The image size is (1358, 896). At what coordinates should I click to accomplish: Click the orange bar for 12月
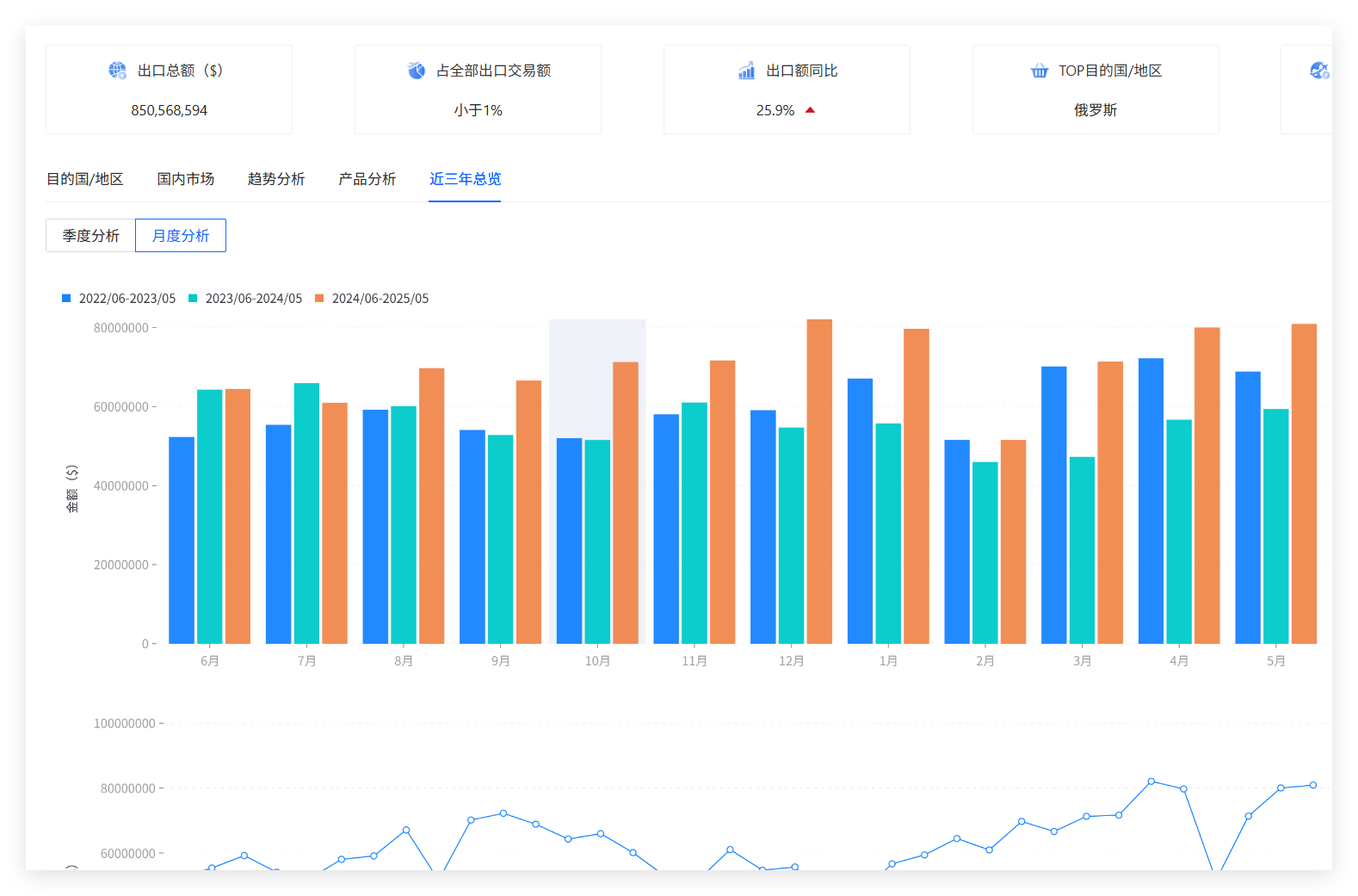pyautogui.click(x=819, y=482)
